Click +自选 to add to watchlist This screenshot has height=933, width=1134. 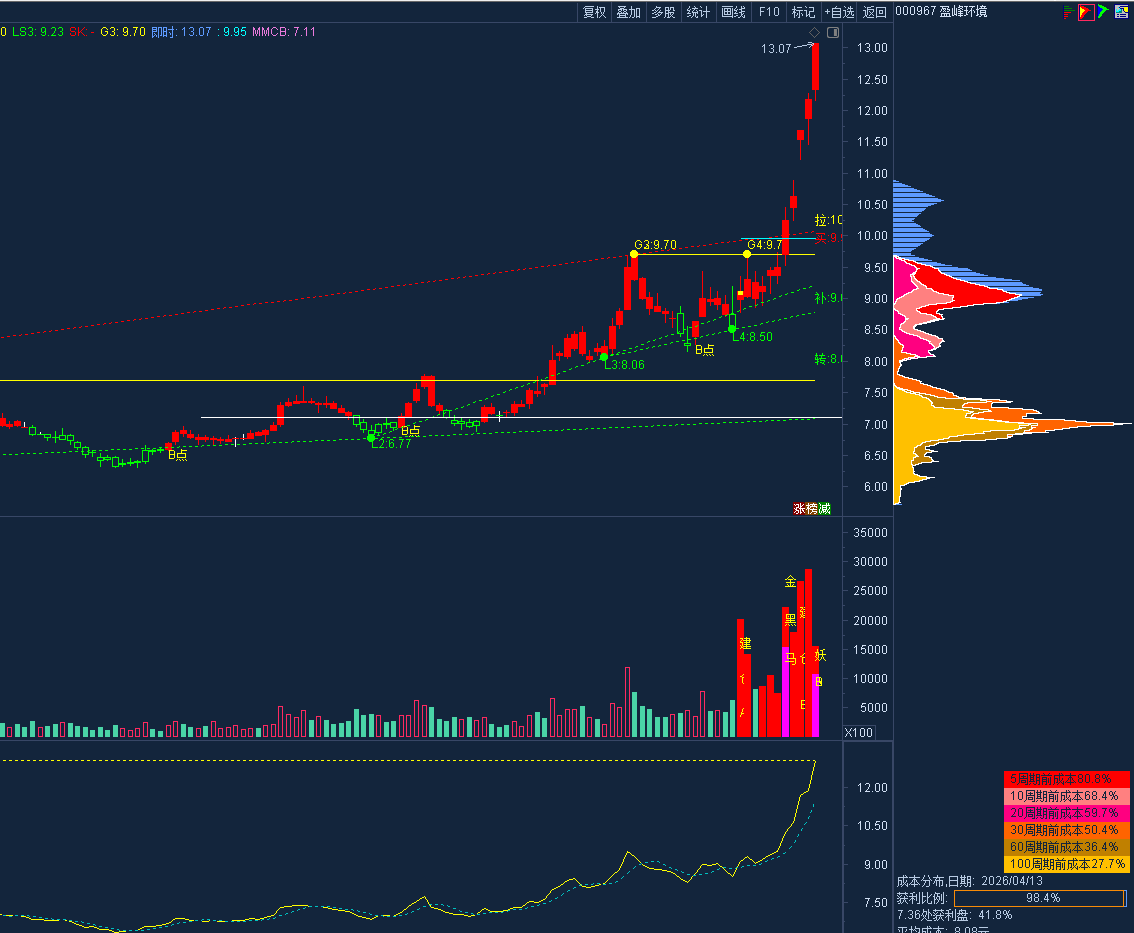839,12
